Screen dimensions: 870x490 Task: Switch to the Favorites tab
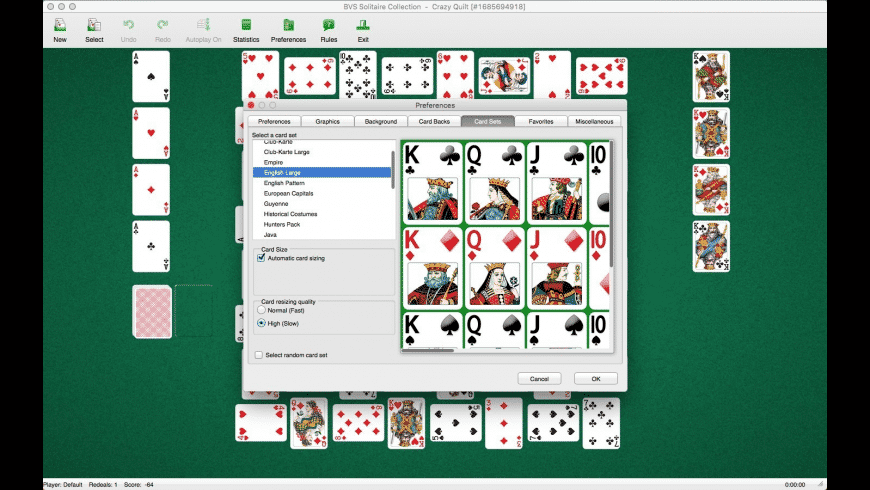(541, 122)
